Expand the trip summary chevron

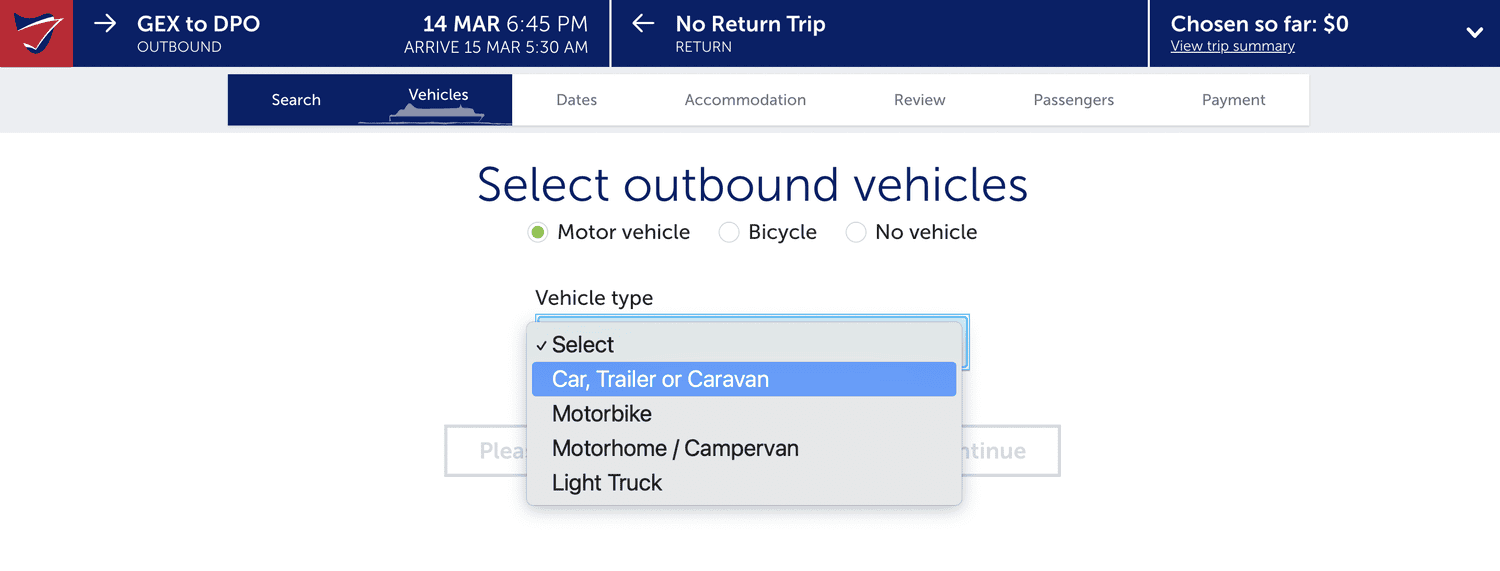[1475, 33]
